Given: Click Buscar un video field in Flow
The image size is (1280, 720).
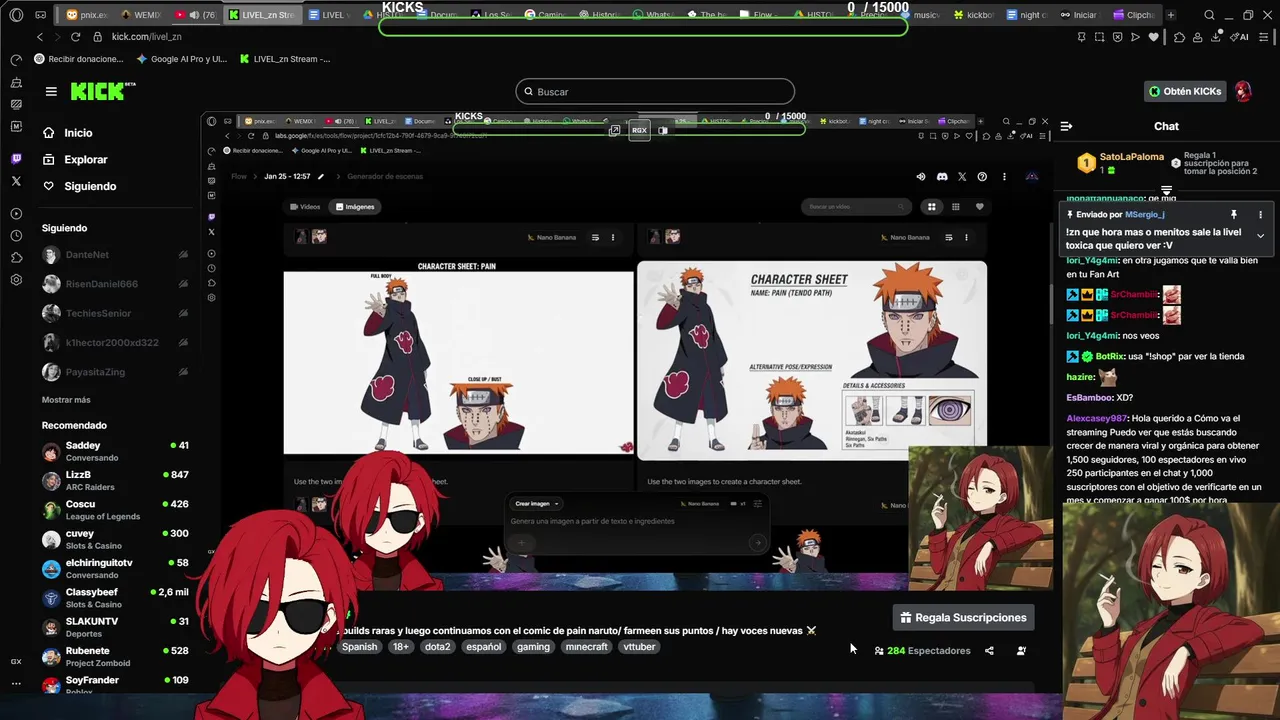Looking at the screenshot, I should click(x=855, y=207).
